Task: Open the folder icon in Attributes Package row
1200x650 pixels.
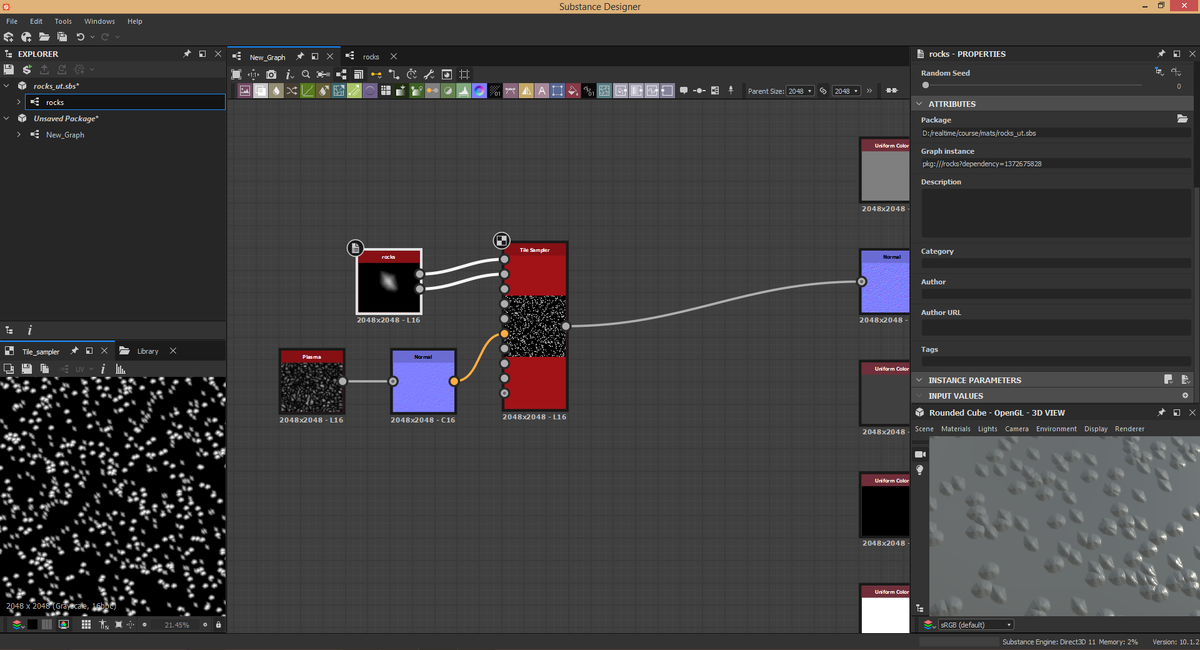Action: pos(1182,119)
